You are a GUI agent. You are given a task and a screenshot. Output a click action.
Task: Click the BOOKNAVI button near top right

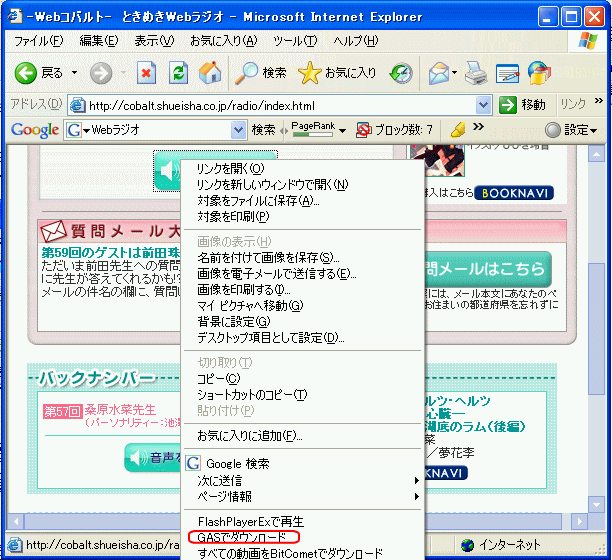coord(514,193)
